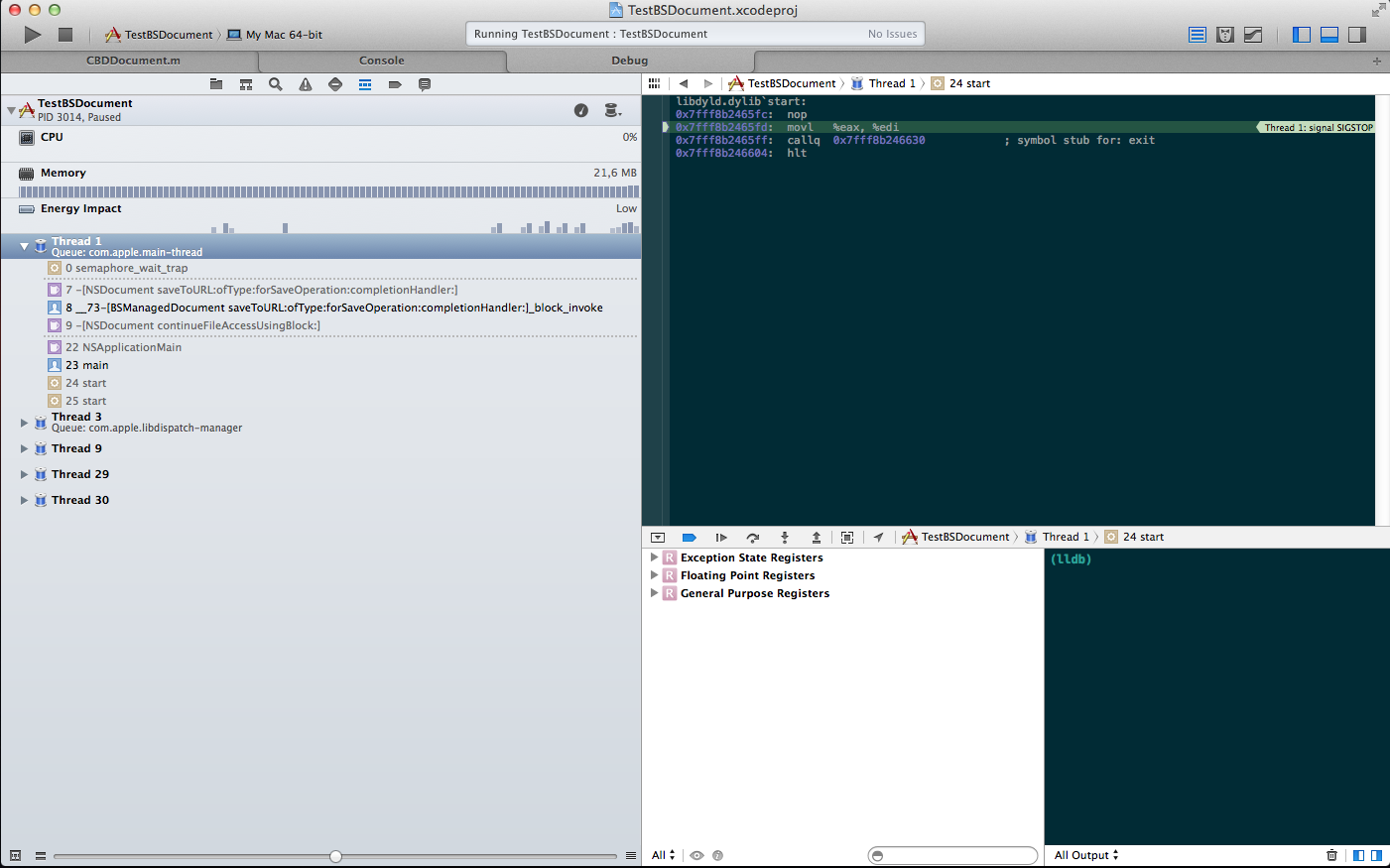This screenshot has height=868, width=1390.
Task: Select stack frame 22 NSApplicationMain
Action: [x=320, y=347]
